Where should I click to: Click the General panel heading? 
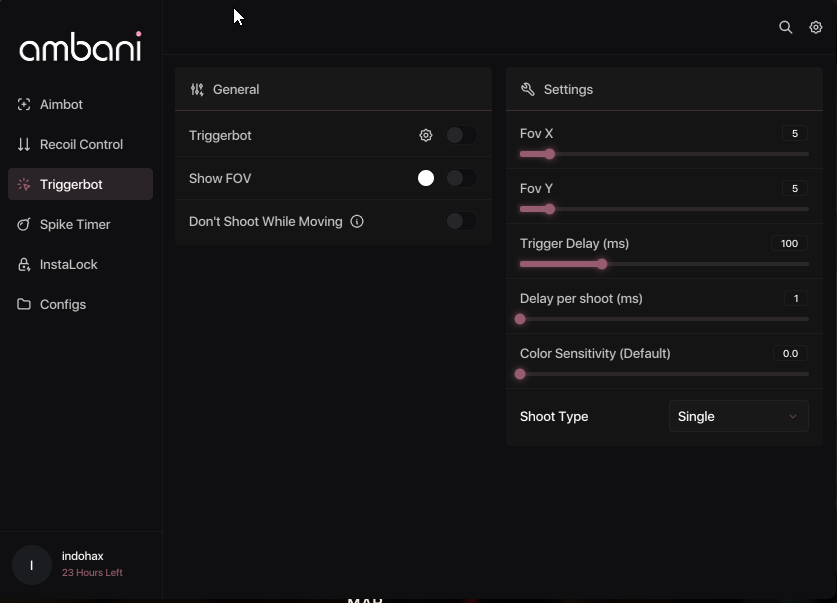[x=236, y=90]
